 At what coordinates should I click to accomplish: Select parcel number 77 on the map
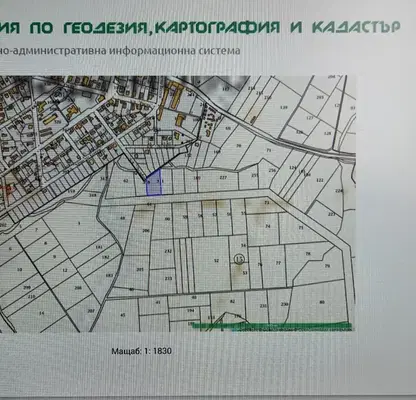coord(278,263)
